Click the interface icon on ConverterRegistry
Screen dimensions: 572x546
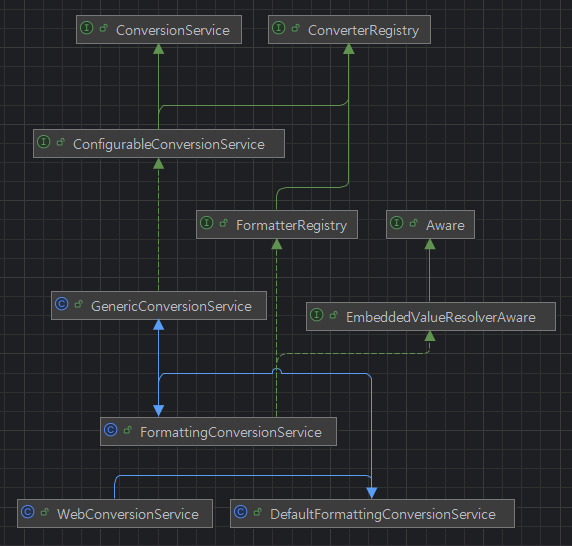click(279, 28)
